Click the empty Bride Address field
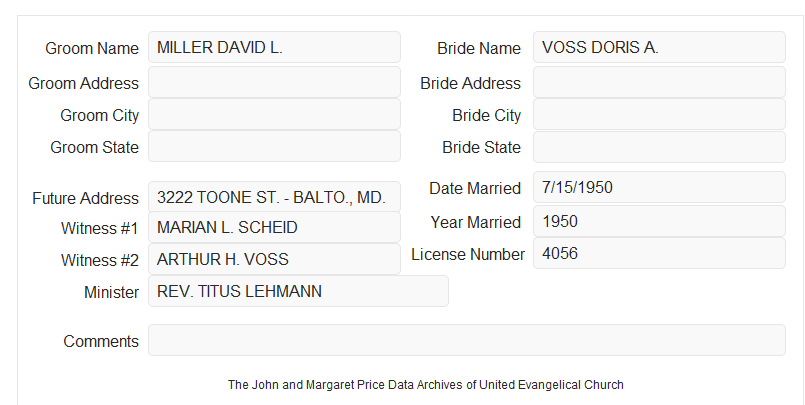Image resolution: width=805 pixels, height=405 pixels. 659,82
